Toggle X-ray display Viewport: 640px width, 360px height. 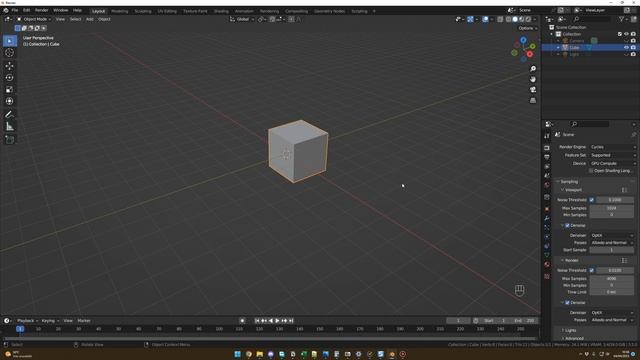click(x=500, y=19)
